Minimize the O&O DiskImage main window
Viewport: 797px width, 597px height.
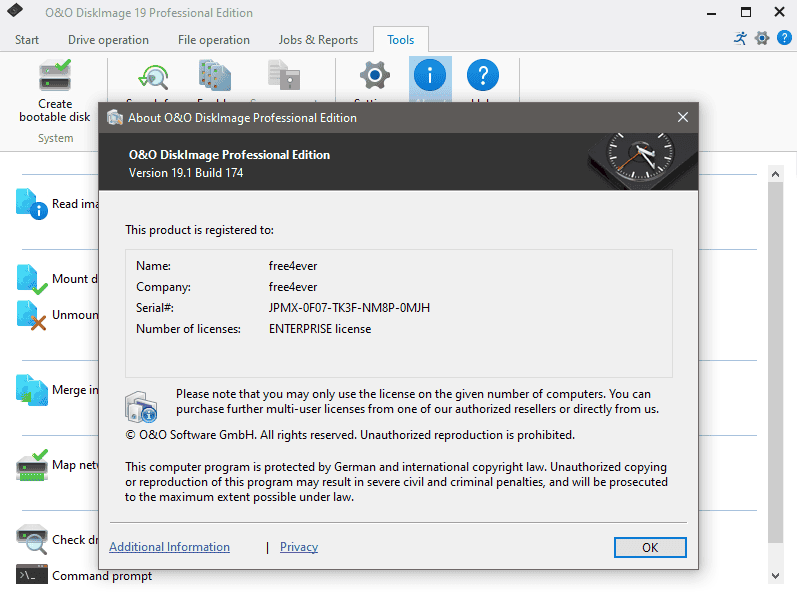click(x=712, y=12)
